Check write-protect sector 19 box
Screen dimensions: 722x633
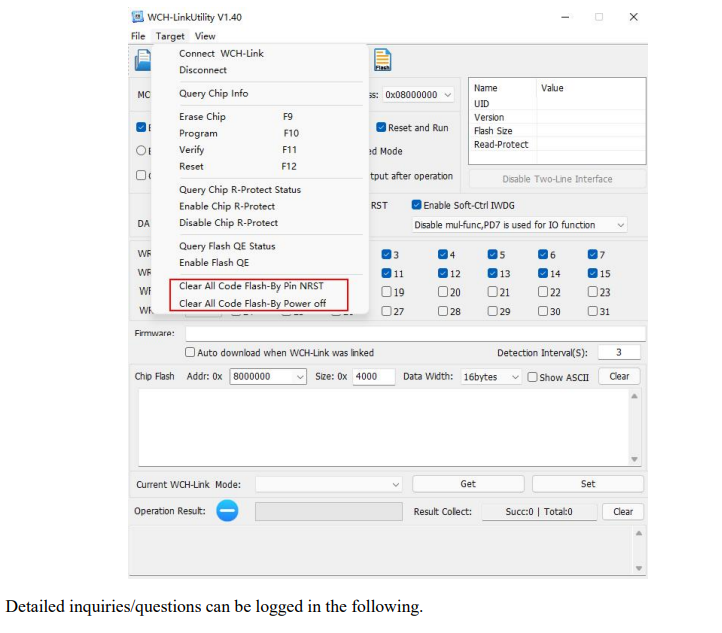coord(386,292)
